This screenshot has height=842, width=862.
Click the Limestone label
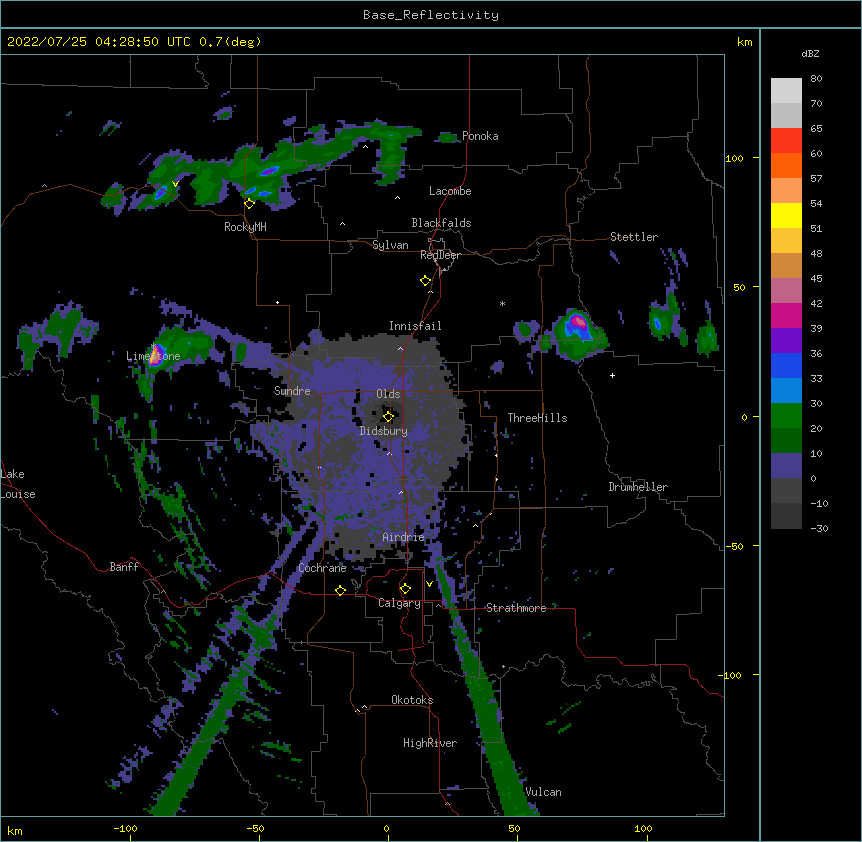153,356
